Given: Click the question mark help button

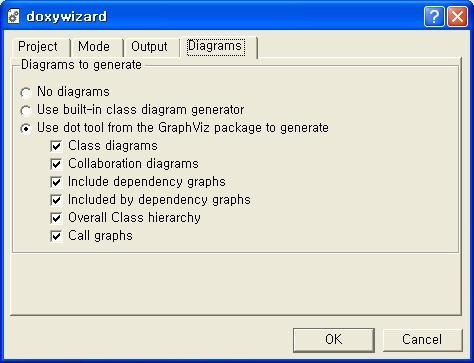Looking at the screenshot, I should pyautogui.click(x=434, y=16).
